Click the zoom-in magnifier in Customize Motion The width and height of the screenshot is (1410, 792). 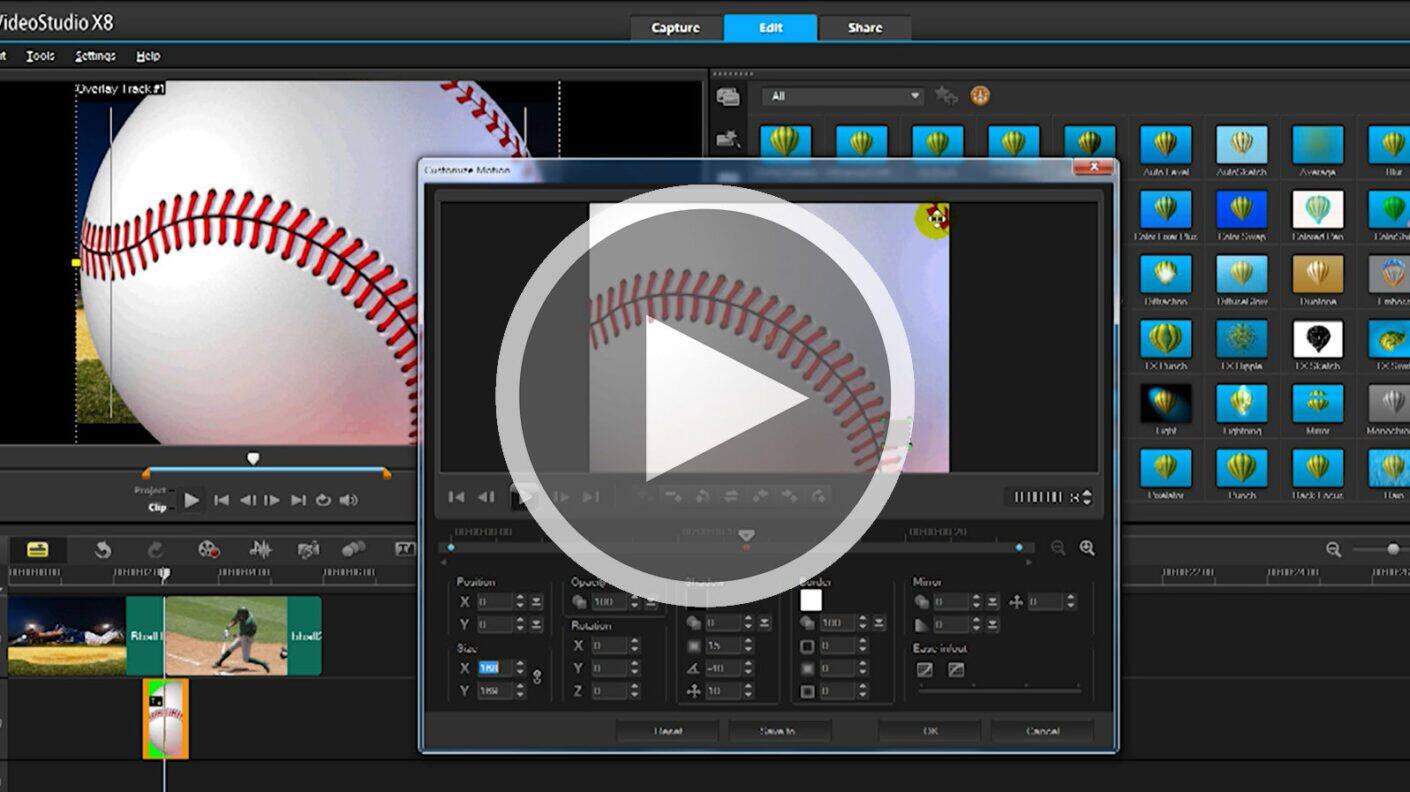coord(1086,548)
